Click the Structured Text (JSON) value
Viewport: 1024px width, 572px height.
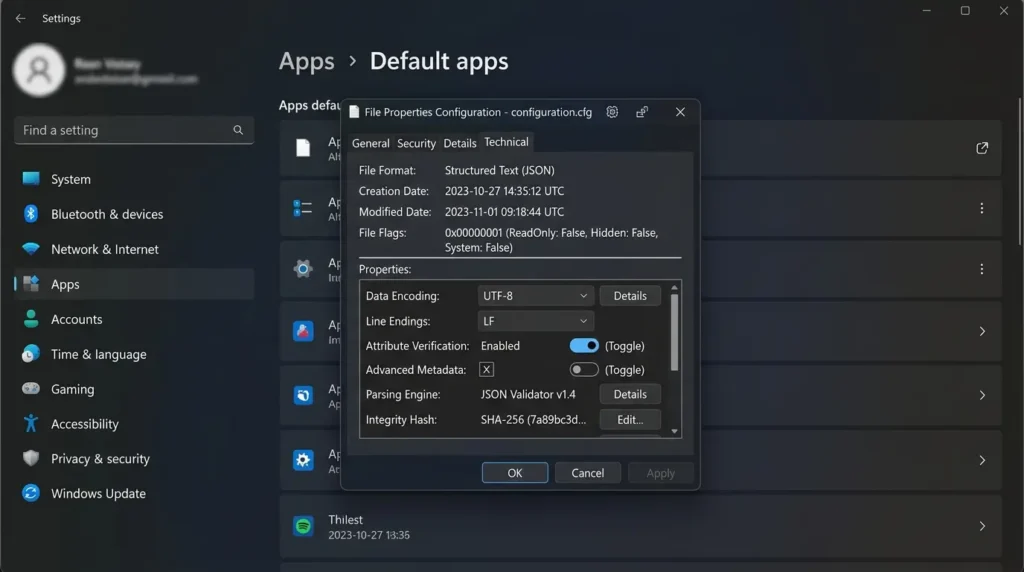500,170
